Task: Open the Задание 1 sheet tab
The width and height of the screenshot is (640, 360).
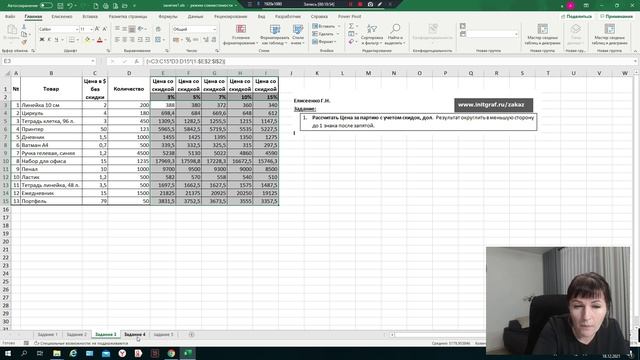Action: pos(48,334)
